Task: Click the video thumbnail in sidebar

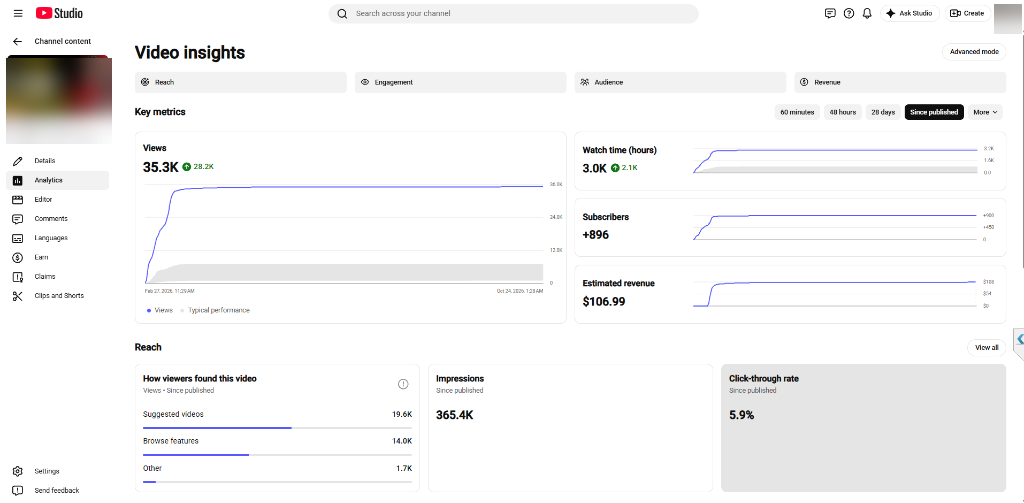Action: tap(59, 99)
